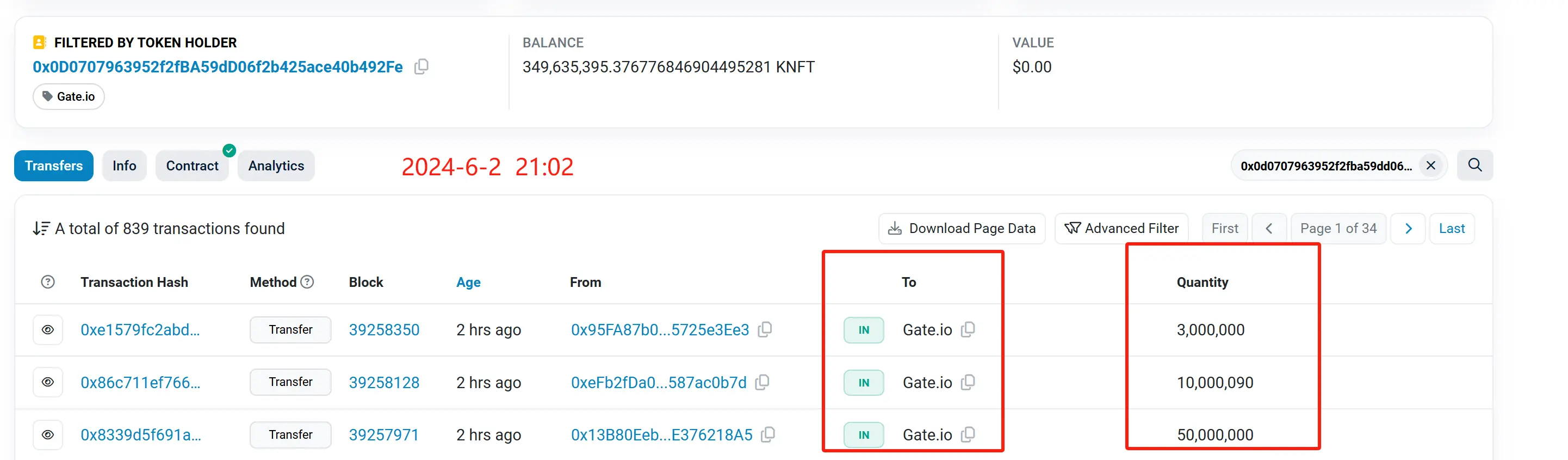The image size is (1568, 460).
Task: Preview transaction 0x86c711ef766... with eye icon
Action: pyautogui.click(x=48, y=383)
